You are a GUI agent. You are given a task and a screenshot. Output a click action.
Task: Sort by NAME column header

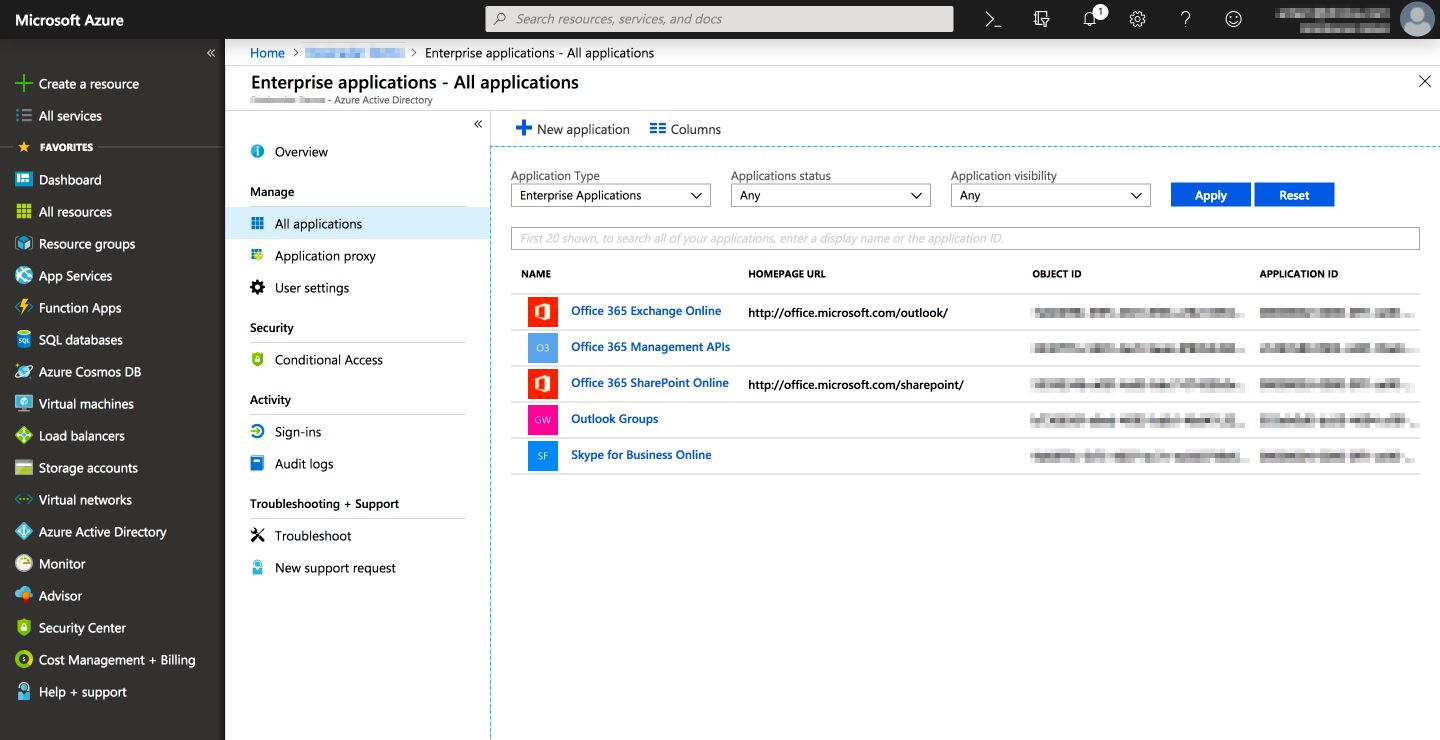click(x=536, y=274)
